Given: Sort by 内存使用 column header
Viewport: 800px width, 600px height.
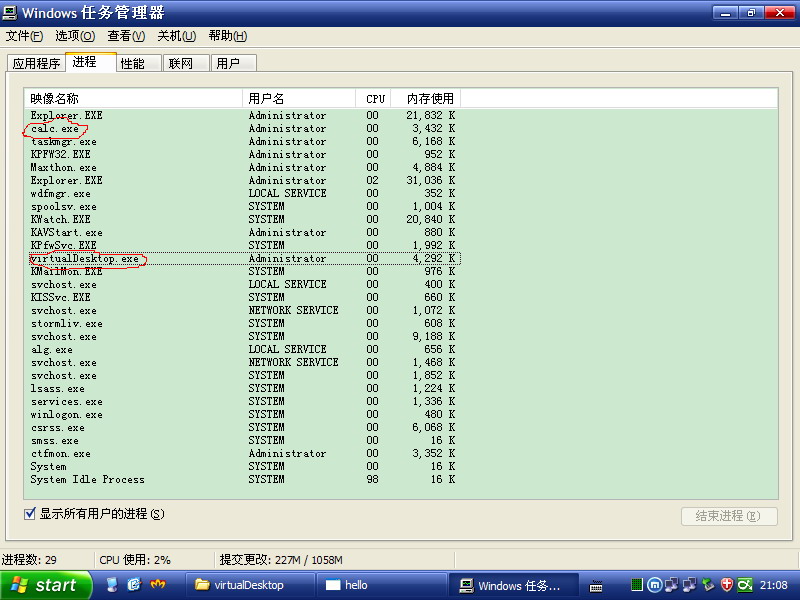Looking at the screenshot, I should pos(426,98).
